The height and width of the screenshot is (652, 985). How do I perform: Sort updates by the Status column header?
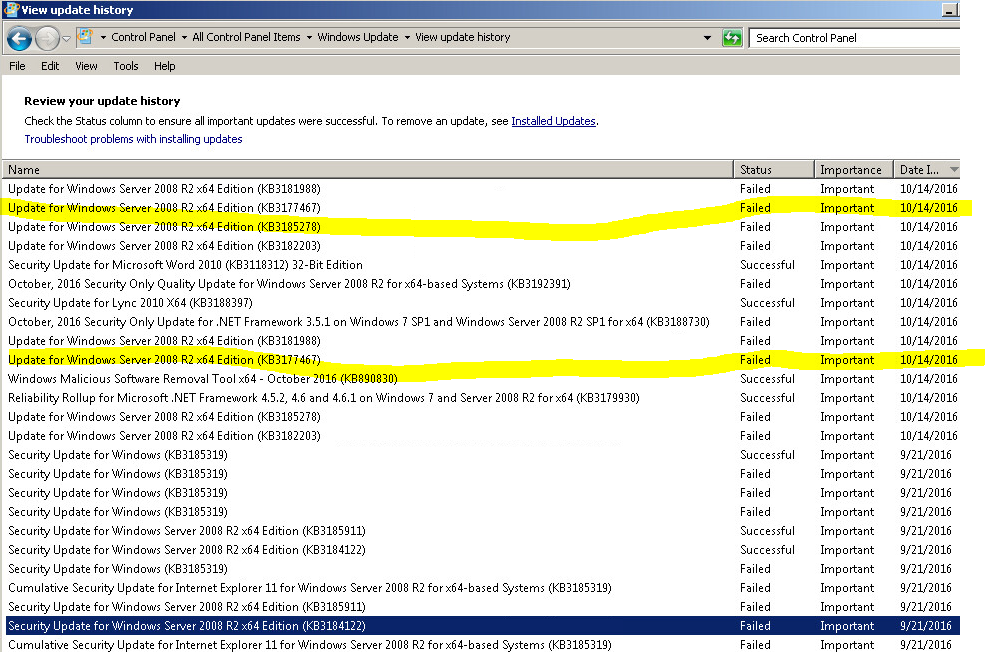click(x=773, y=169)
